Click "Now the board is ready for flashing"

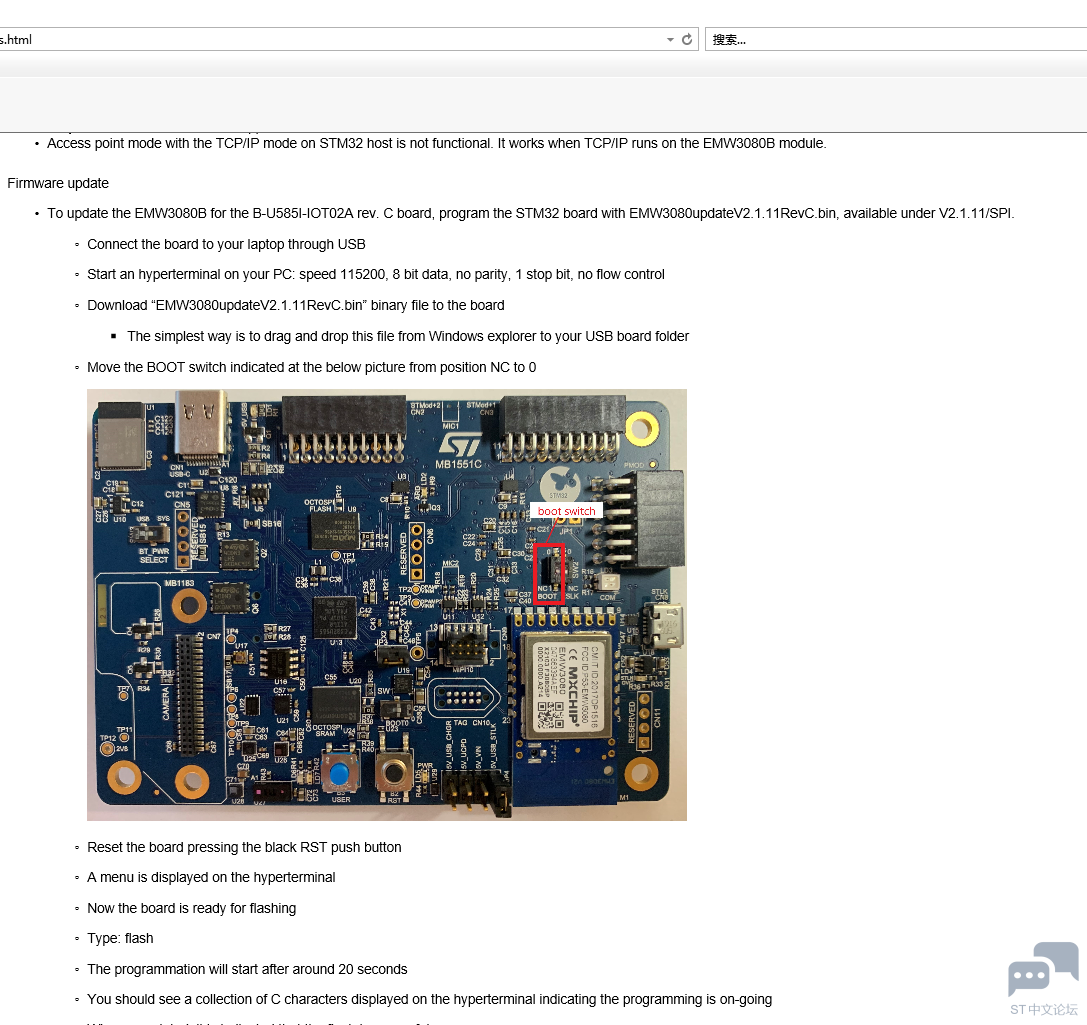[191, 909]
